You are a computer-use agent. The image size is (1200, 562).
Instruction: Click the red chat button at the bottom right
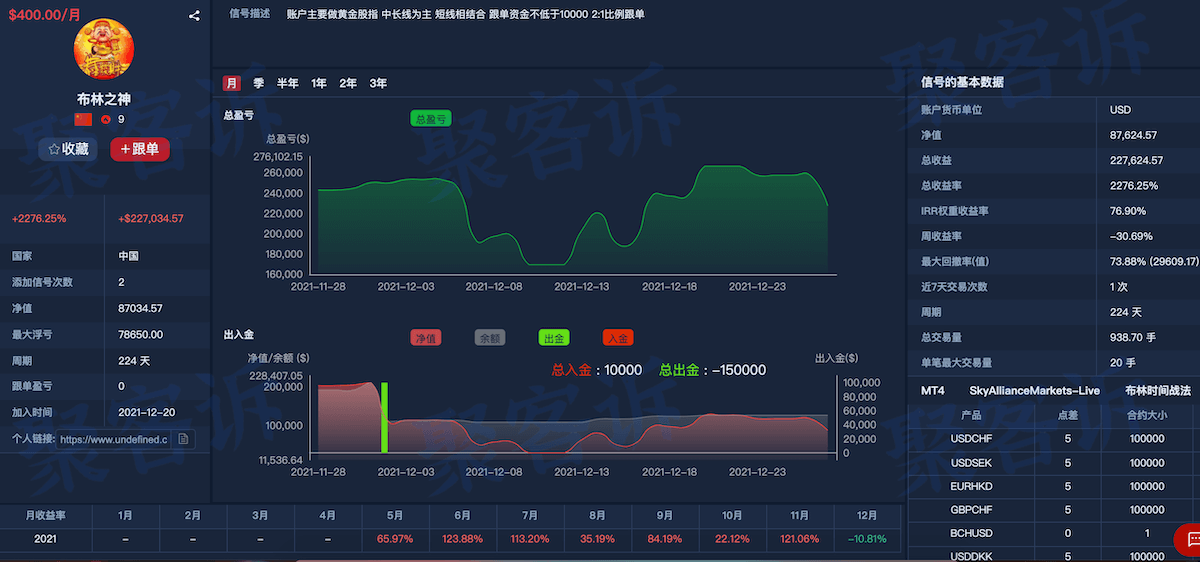tap(1189, 540)
